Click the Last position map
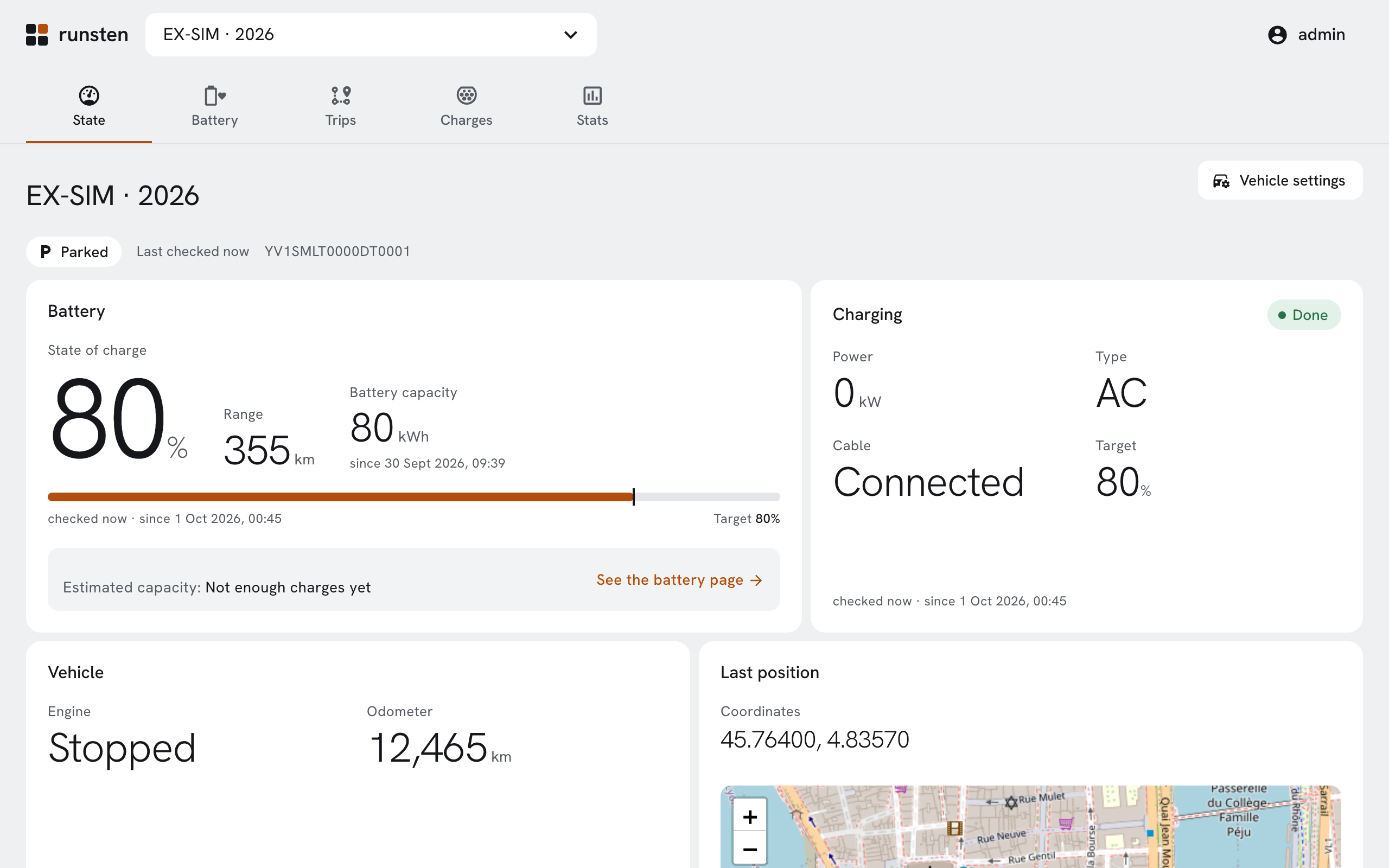This screenshot has height=868, width=1389. coord(1030,827)
